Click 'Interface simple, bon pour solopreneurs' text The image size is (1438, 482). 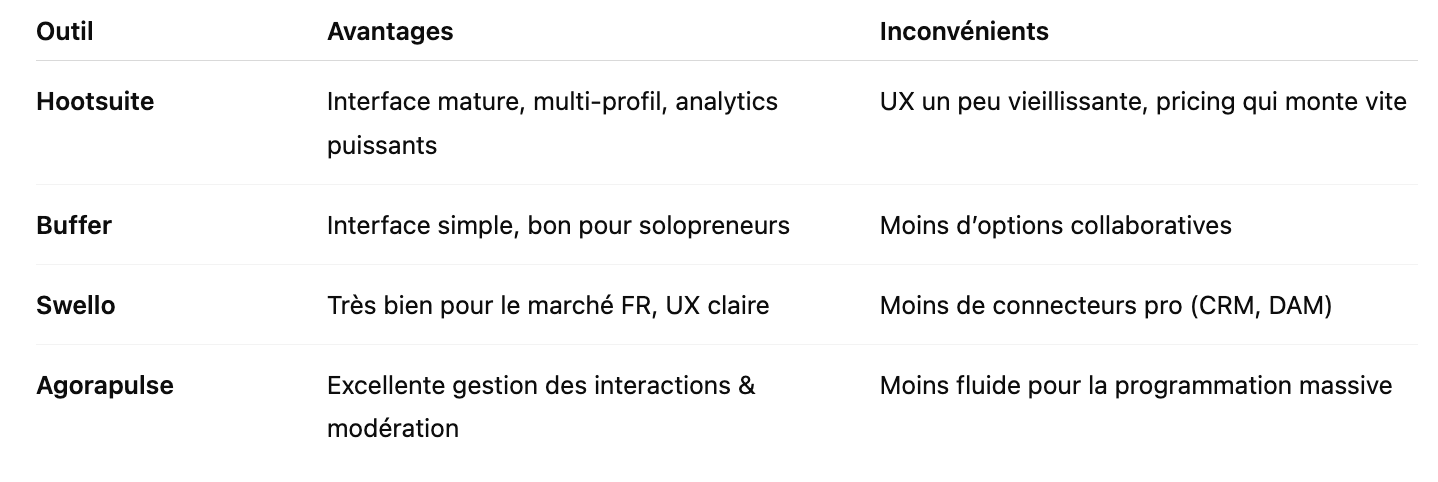point(558,225)
